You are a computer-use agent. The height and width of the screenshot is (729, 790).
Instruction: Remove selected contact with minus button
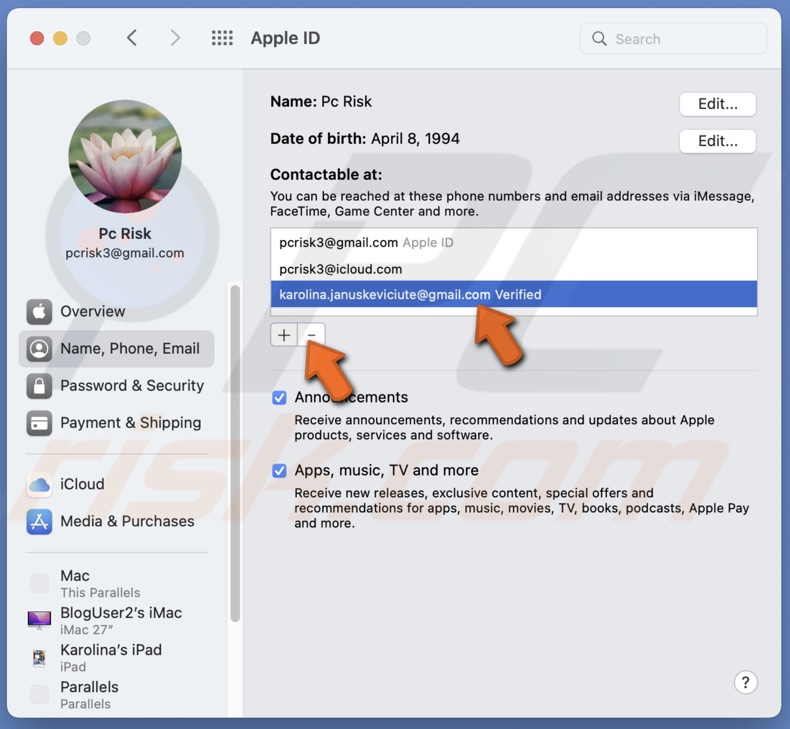click(x=311, y=335)
